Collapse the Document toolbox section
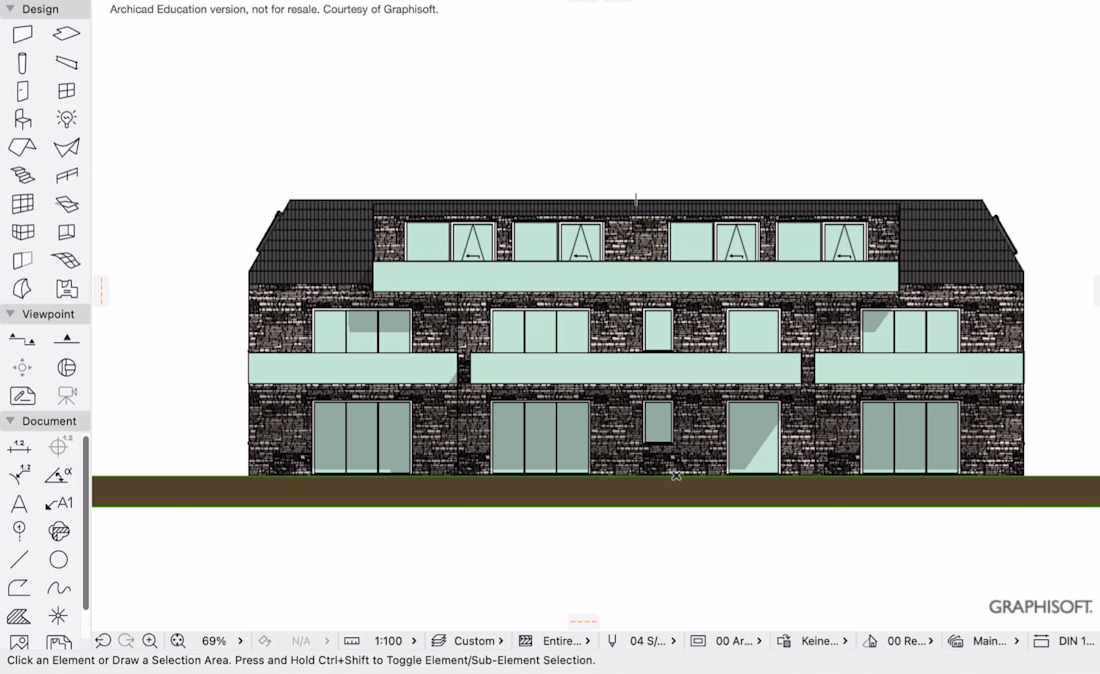 tap(11, 421)
